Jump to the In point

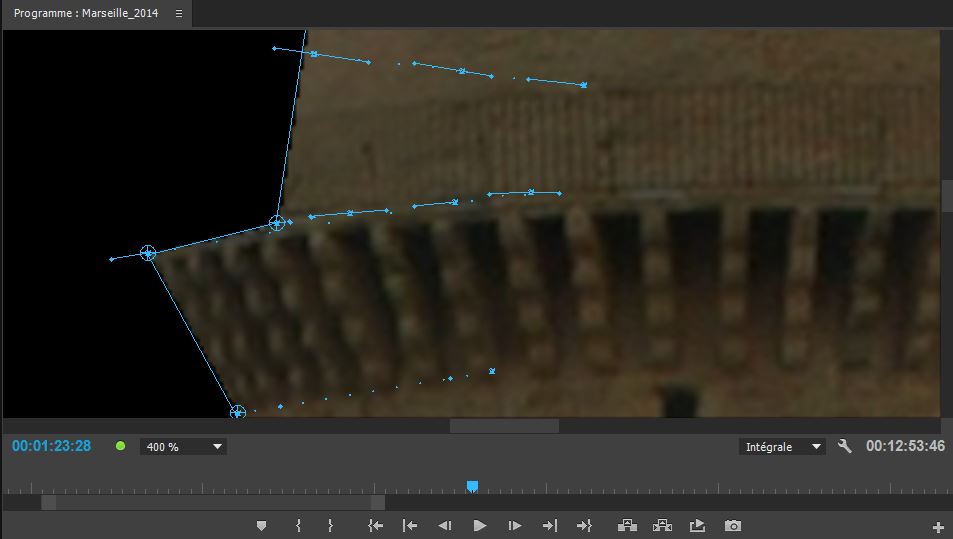coord(375,526)
